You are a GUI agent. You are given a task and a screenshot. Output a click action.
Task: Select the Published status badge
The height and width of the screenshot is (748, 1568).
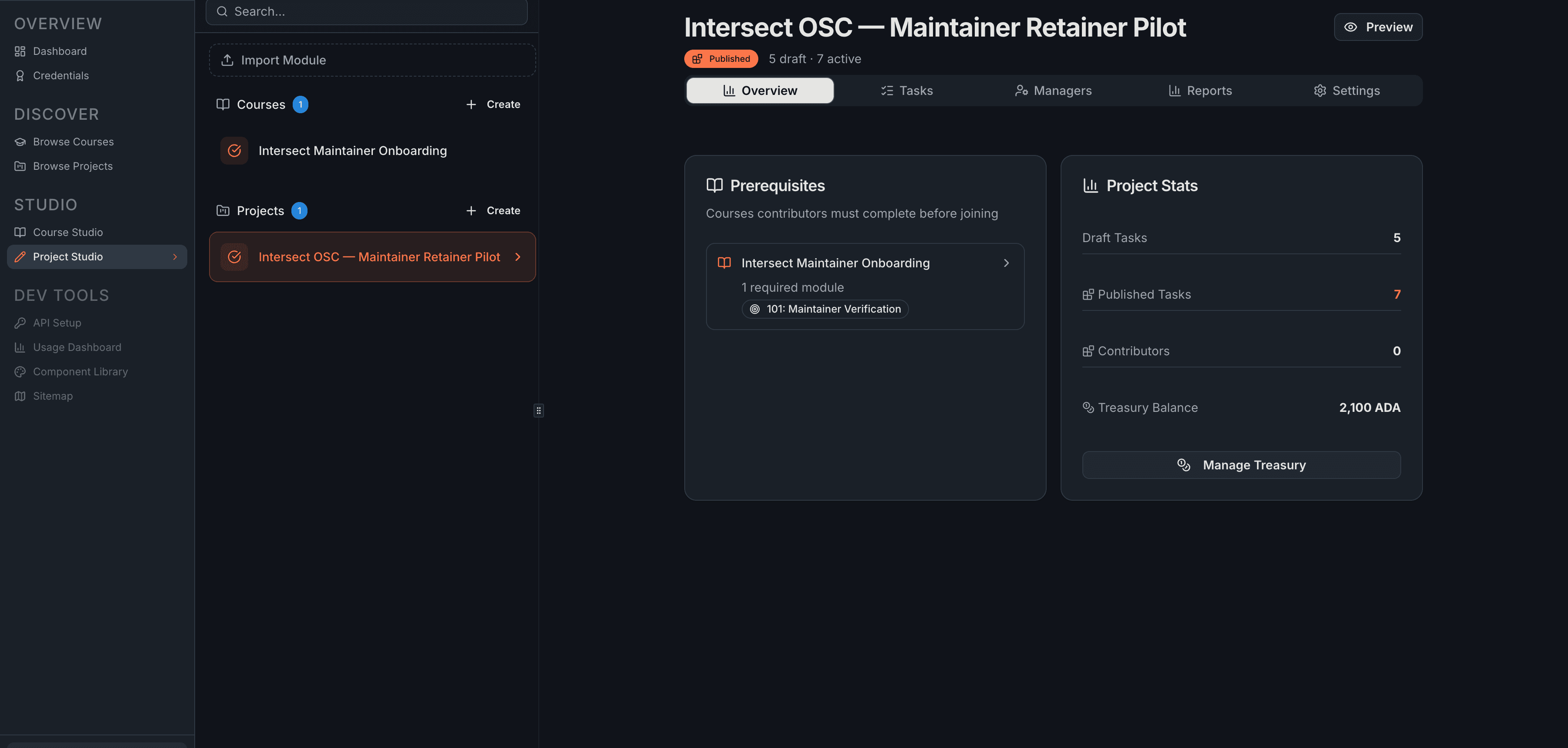click(721, 58)
